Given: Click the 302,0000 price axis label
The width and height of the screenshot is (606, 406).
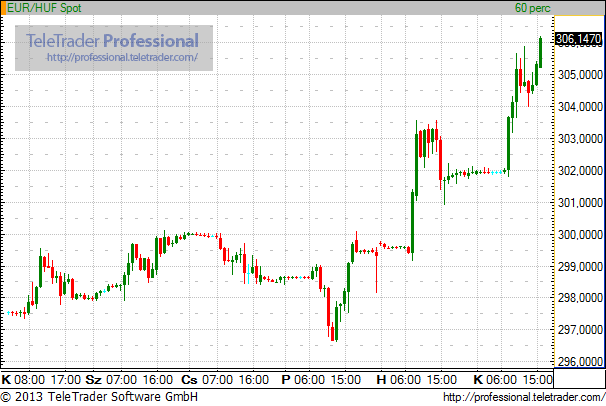Looking at the screenshot, I should [x=580, y=170].
